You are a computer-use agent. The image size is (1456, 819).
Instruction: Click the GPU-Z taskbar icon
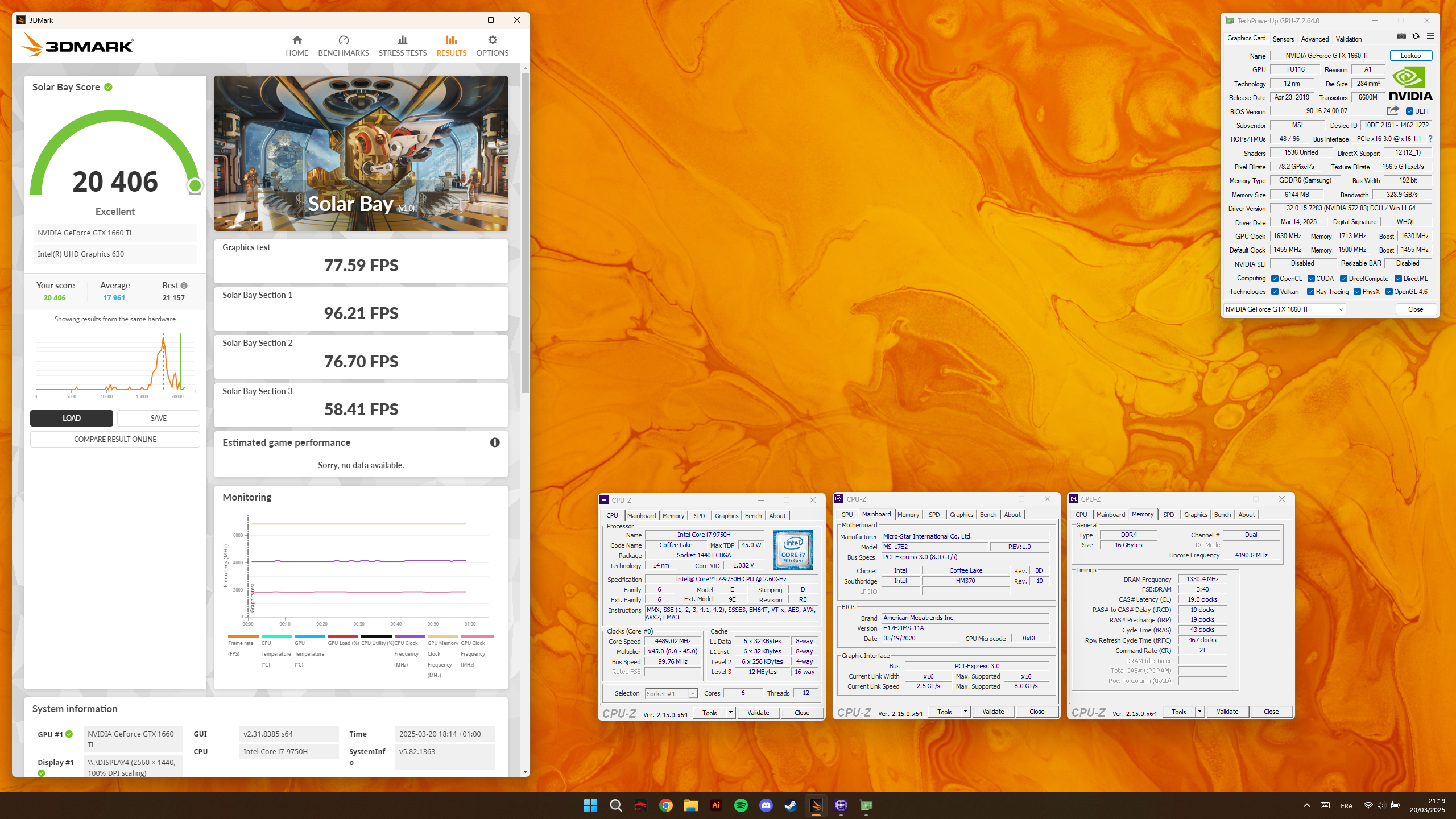(866, 805)
